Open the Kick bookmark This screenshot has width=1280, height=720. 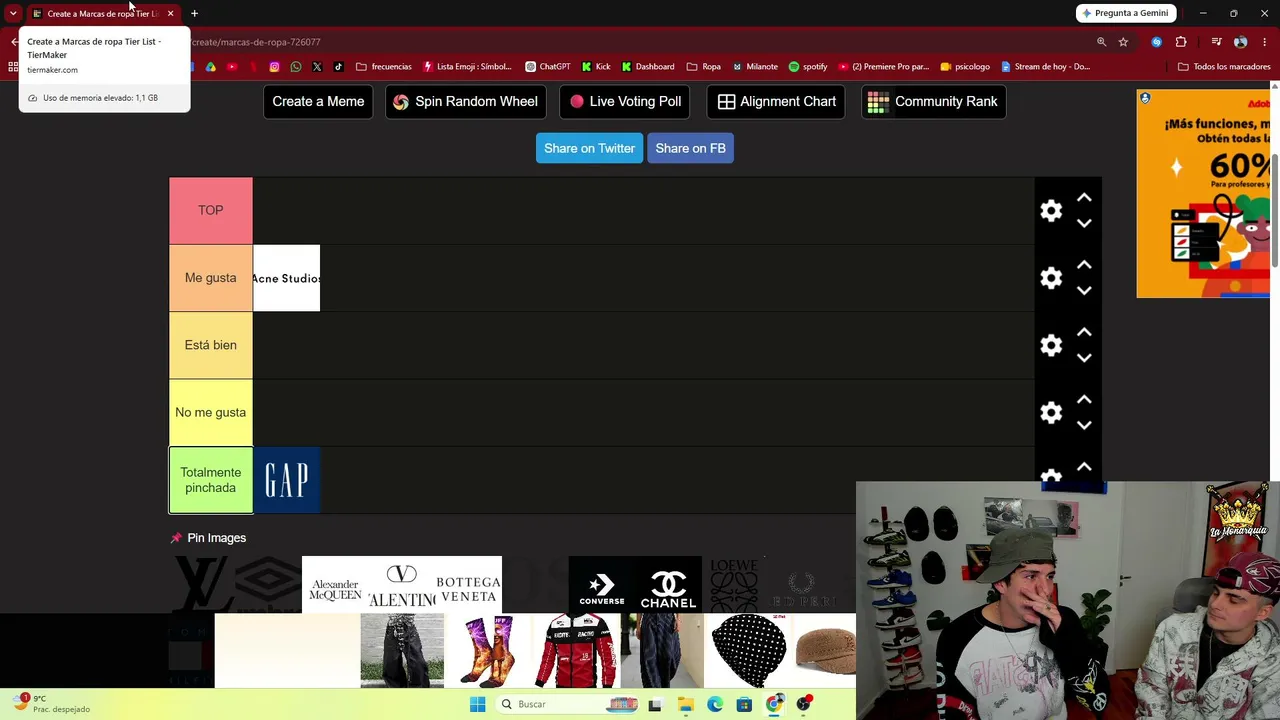coord(596,67)
